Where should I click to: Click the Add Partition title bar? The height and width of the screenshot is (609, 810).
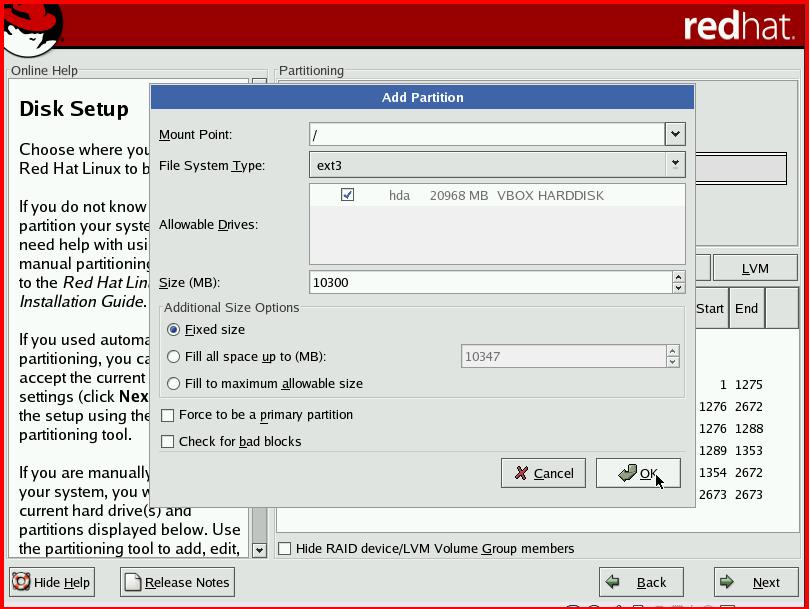(x=422, y=97)
